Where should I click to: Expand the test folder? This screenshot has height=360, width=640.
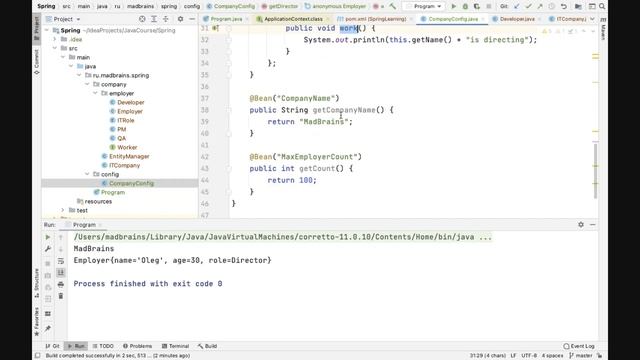[x=63, y=210]
